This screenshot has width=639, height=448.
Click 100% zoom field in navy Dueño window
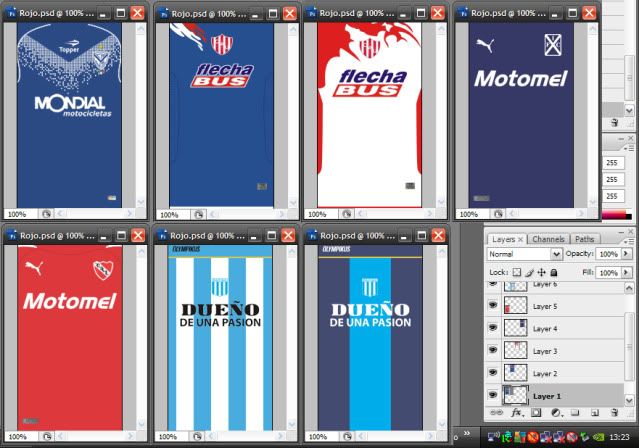[321, 437]
